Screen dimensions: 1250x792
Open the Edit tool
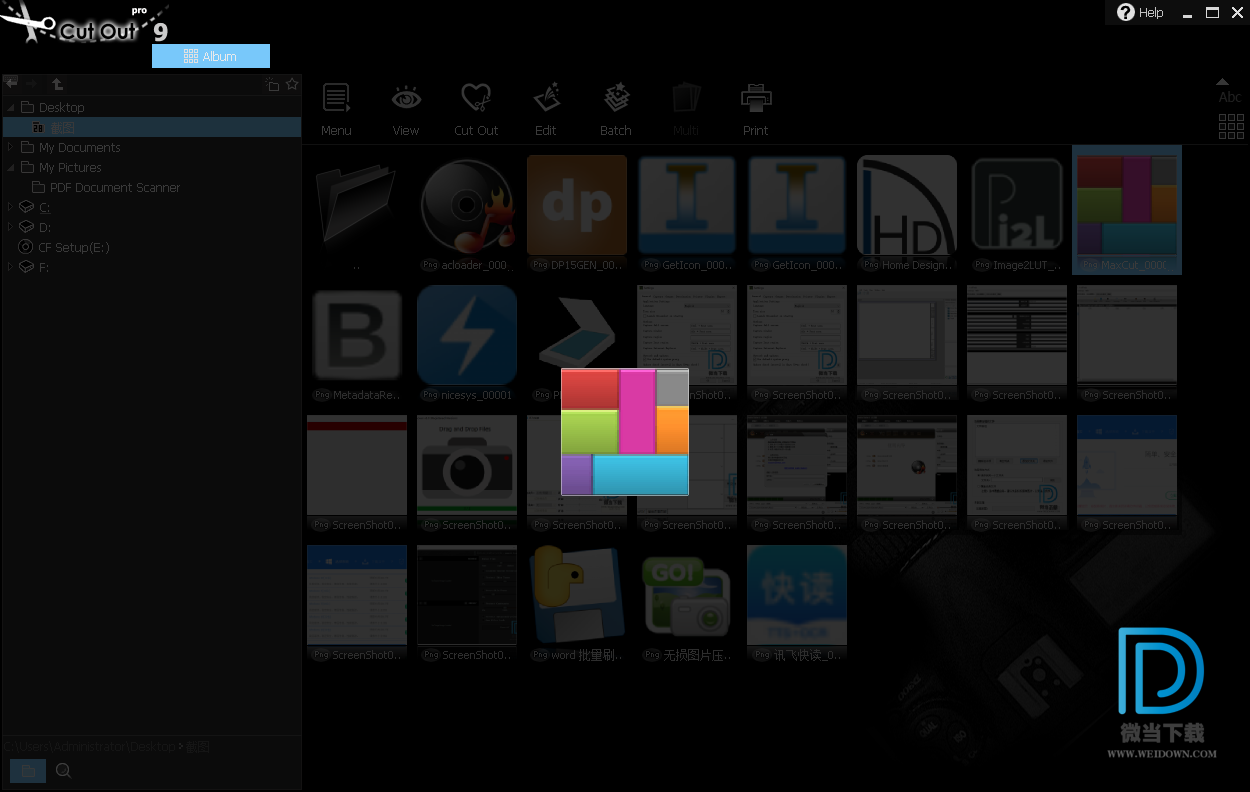coord(546,99)
